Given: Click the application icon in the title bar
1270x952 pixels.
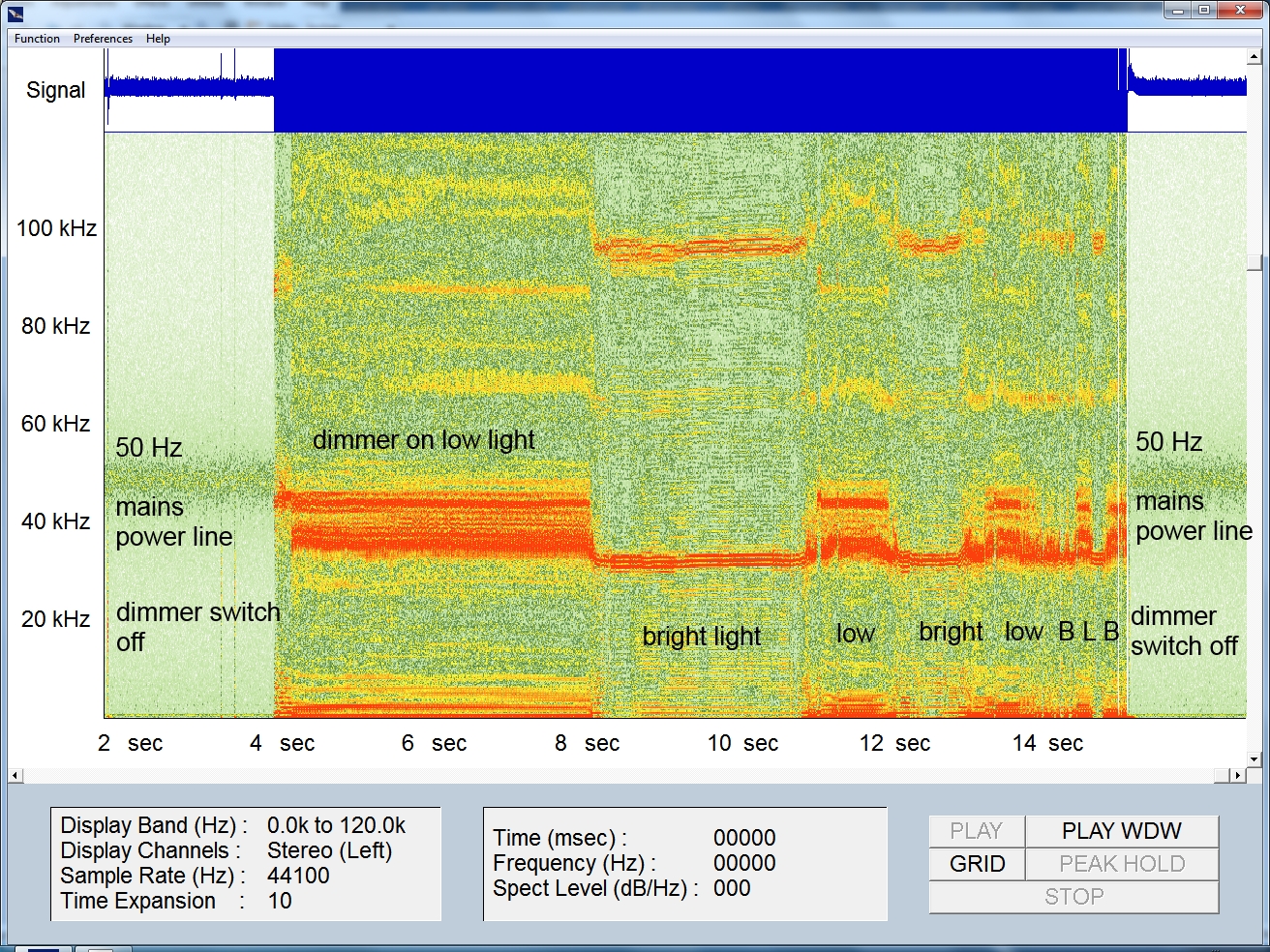Looking at the screenshot, I should click(15, 13).
